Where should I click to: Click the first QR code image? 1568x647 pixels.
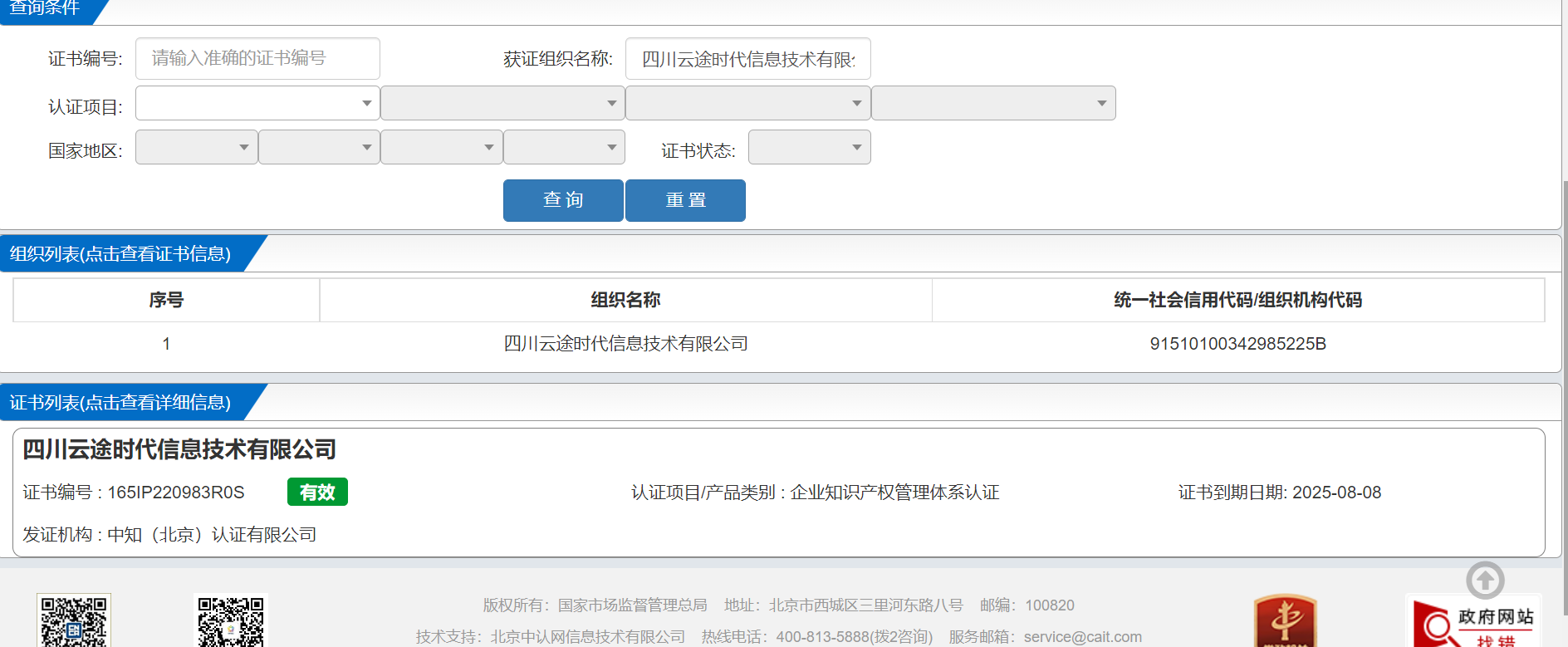(73, 620)
